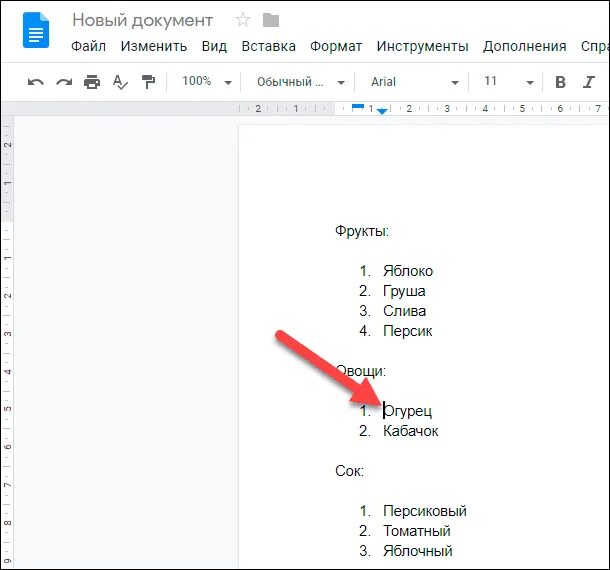Click the Фрукты: heading text
Viewport: 610px width, 570px height.
(362, 231)
